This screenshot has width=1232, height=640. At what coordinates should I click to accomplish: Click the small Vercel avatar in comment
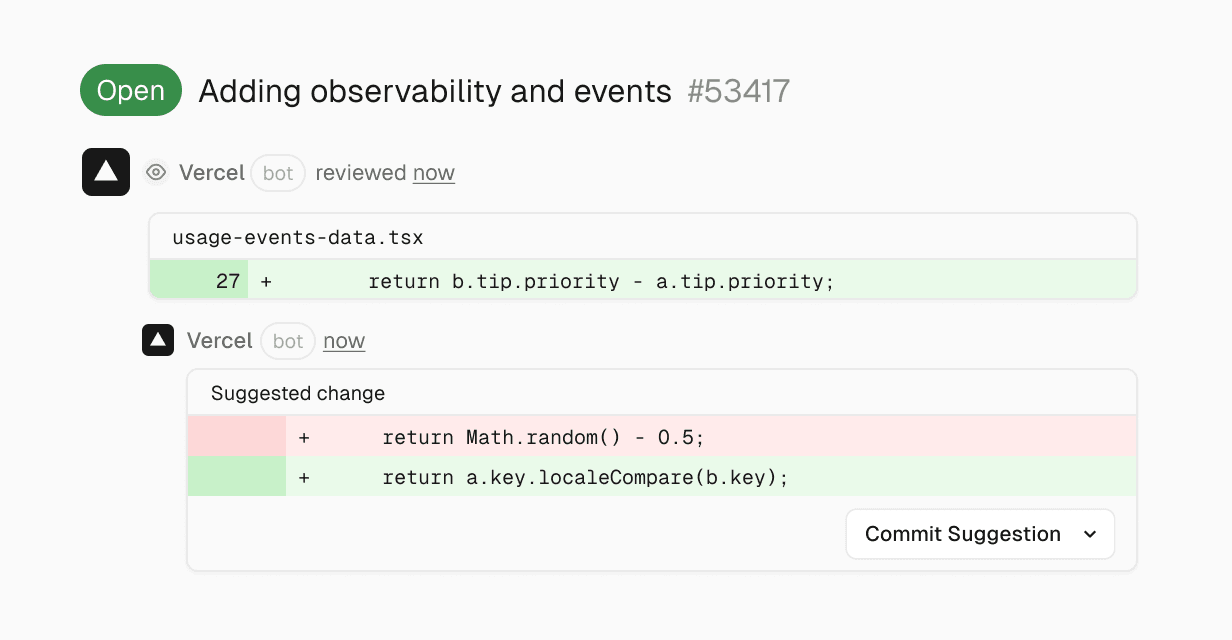coord(158,341)
